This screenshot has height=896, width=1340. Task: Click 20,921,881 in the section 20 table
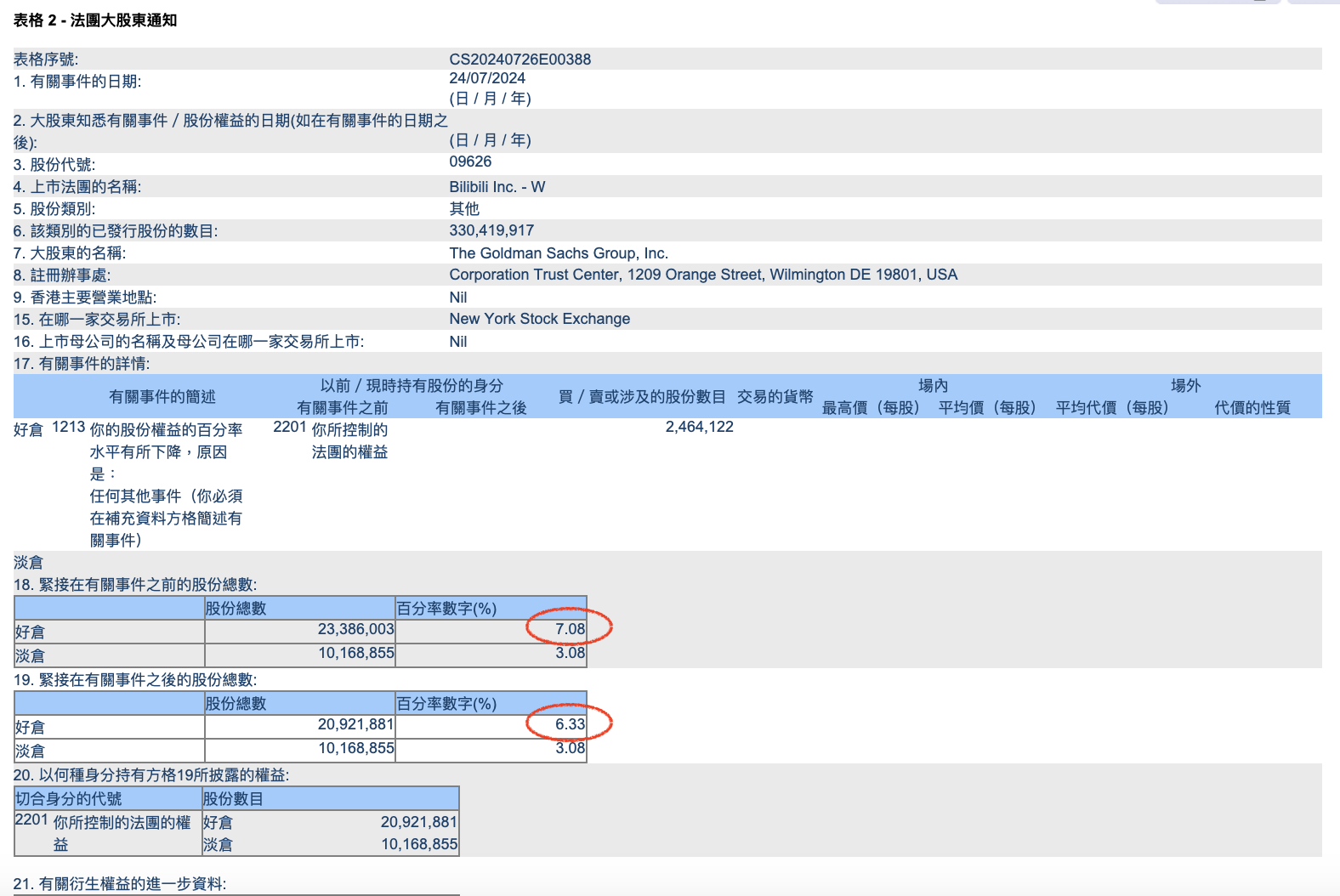point(419,822)
